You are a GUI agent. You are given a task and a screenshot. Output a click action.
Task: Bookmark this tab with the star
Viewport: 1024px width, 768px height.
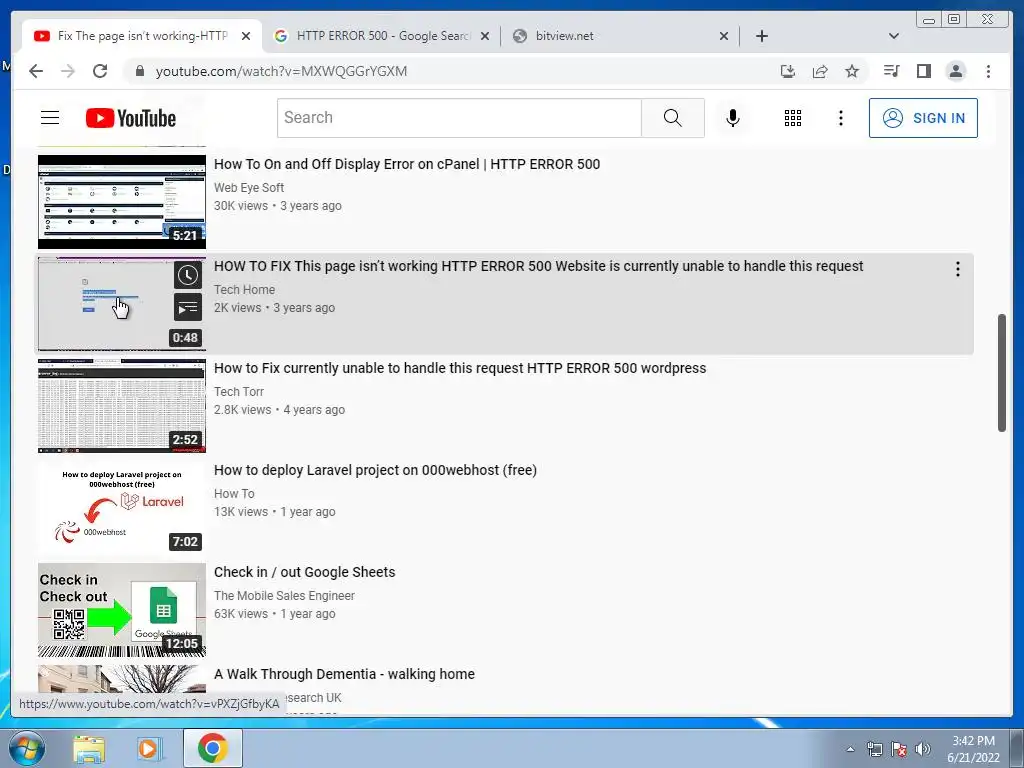[x=852, y=71]
